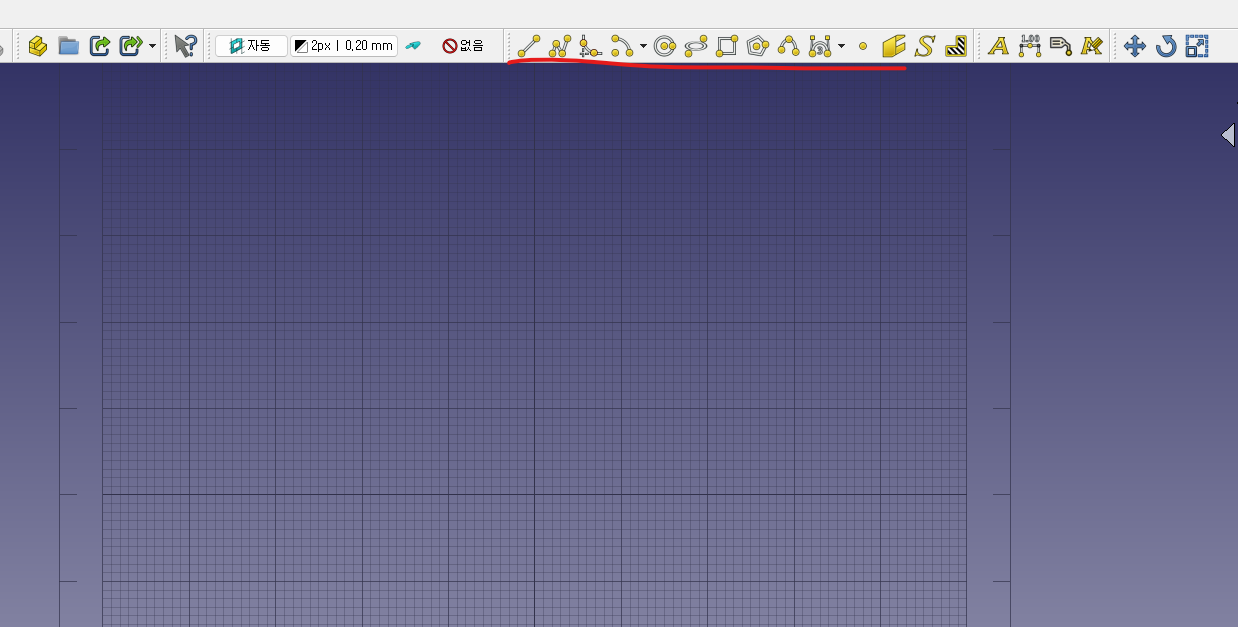Select the Circle tool
The image size is (1238, 627).
665,46
